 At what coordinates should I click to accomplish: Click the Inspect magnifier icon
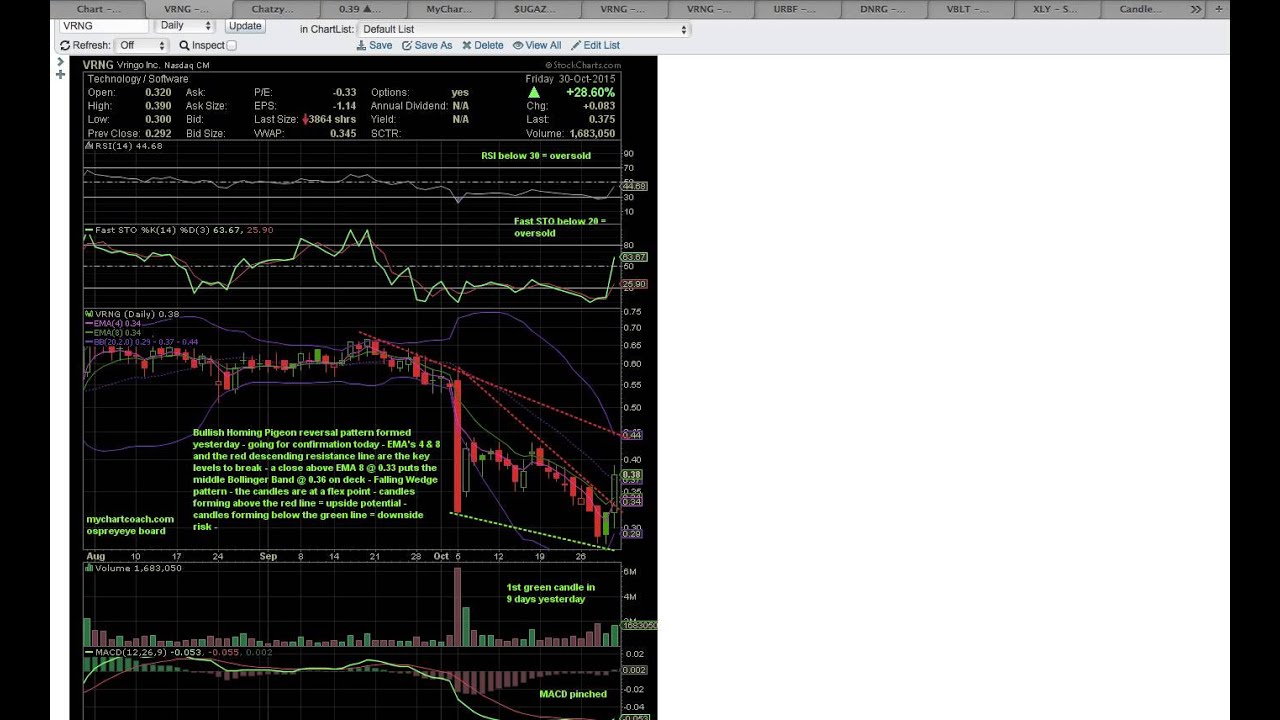(x=184, y=45)
